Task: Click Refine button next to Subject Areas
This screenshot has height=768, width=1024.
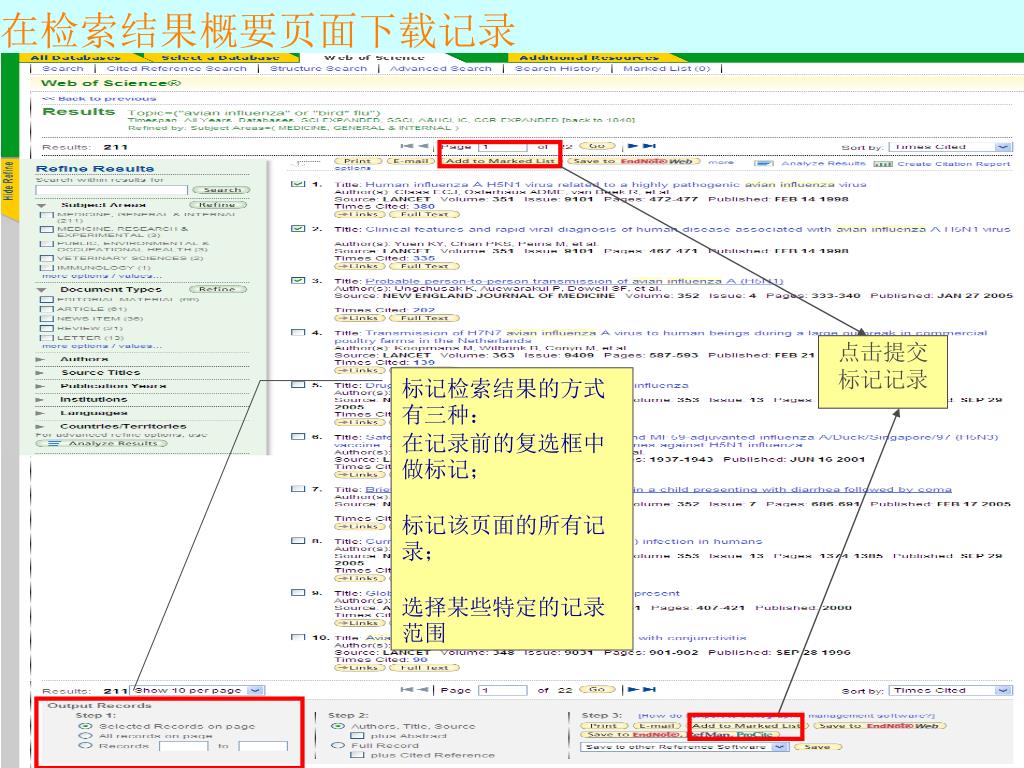Action: pyautogui.click(x=217, y=204)
